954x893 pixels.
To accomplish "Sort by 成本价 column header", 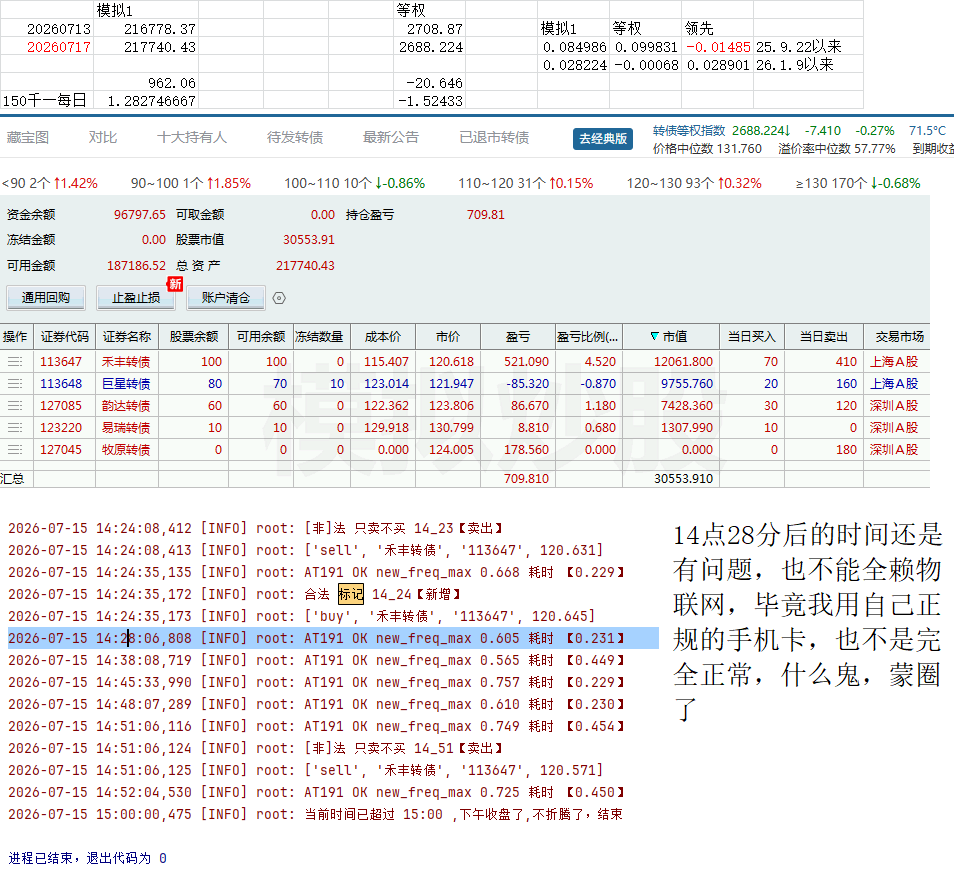I will [383, 336].
